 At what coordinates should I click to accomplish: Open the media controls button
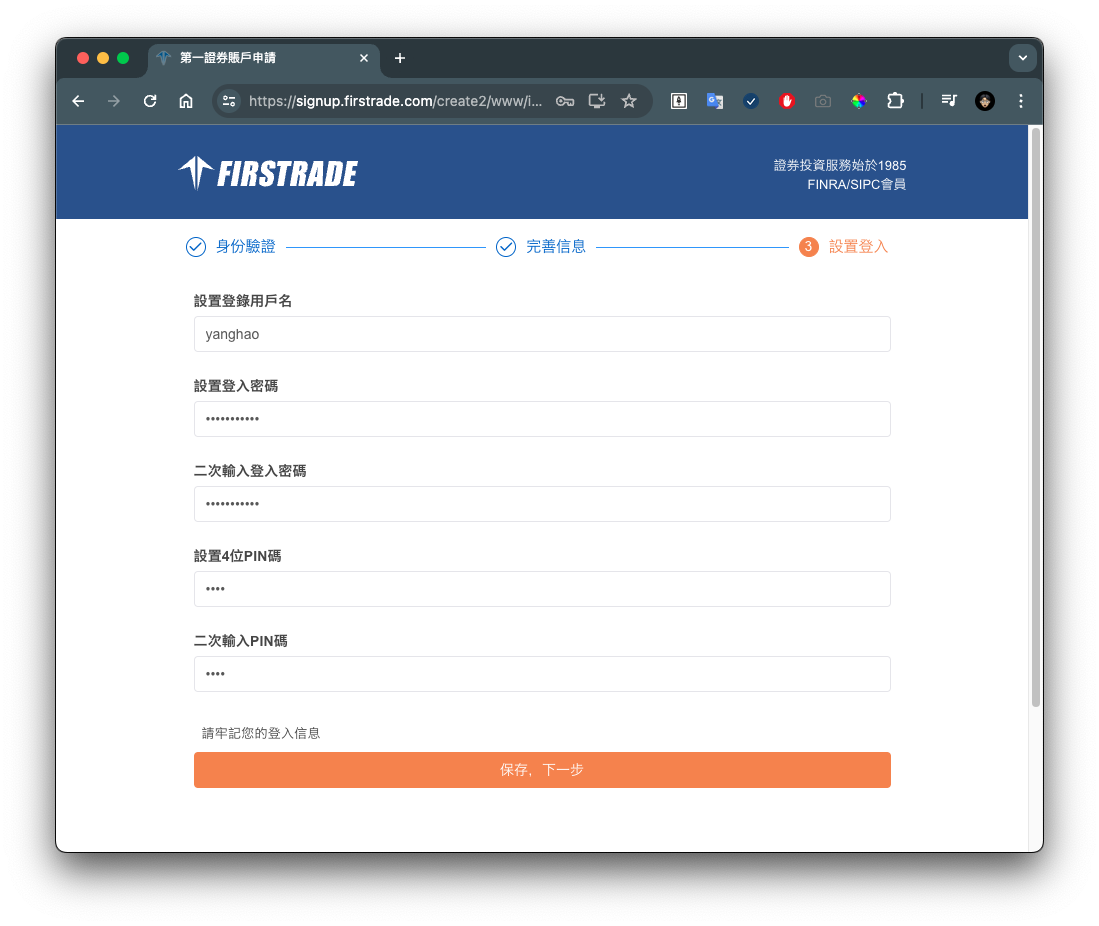pyautogui.click(x=949, y=101)
